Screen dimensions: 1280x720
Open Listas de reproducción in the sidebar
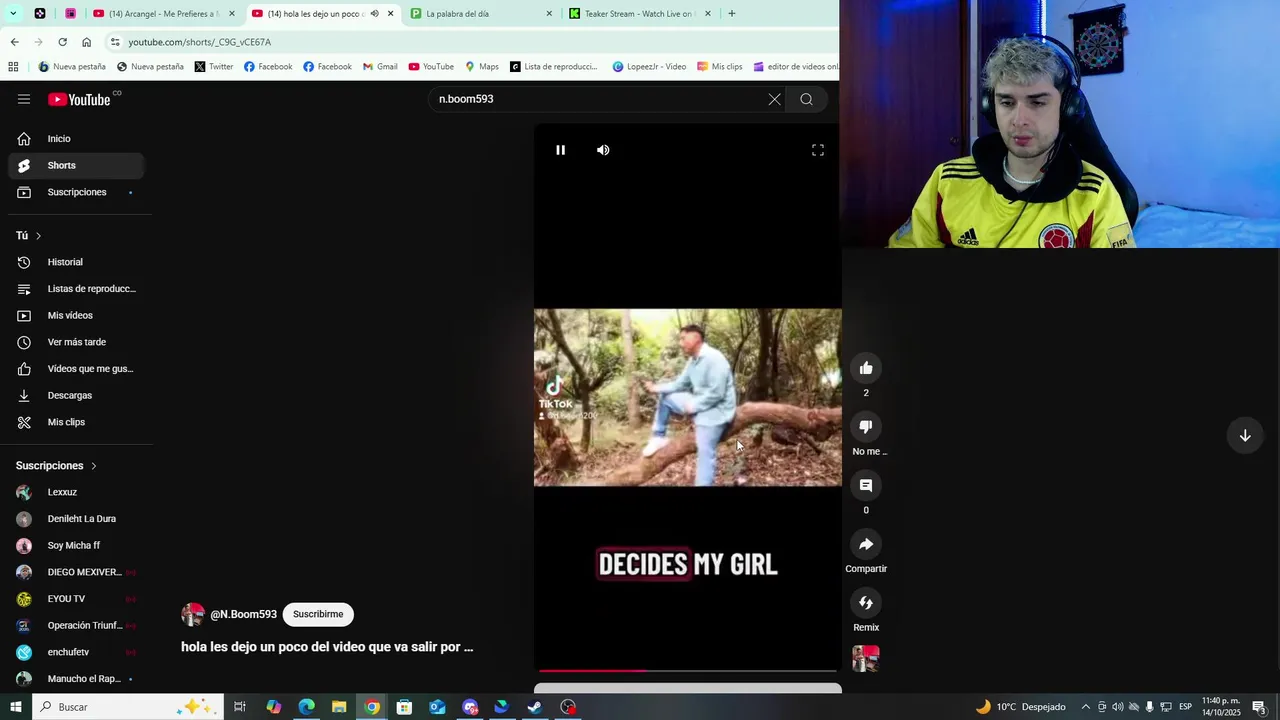[x=76, y=289]
